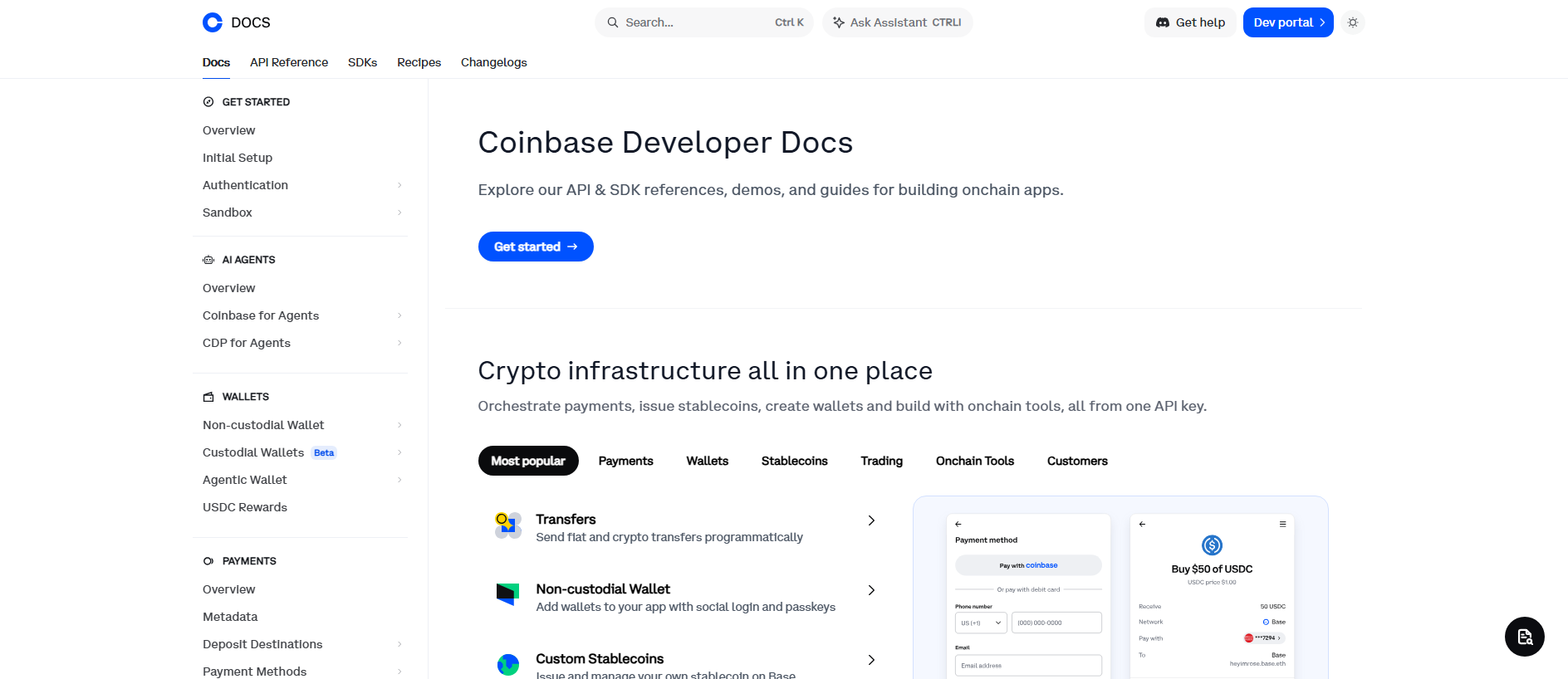The width and height of the screenshot is (1568, 679).
Task: Open Initial Setup in sidebar
Action: [238, 158]
